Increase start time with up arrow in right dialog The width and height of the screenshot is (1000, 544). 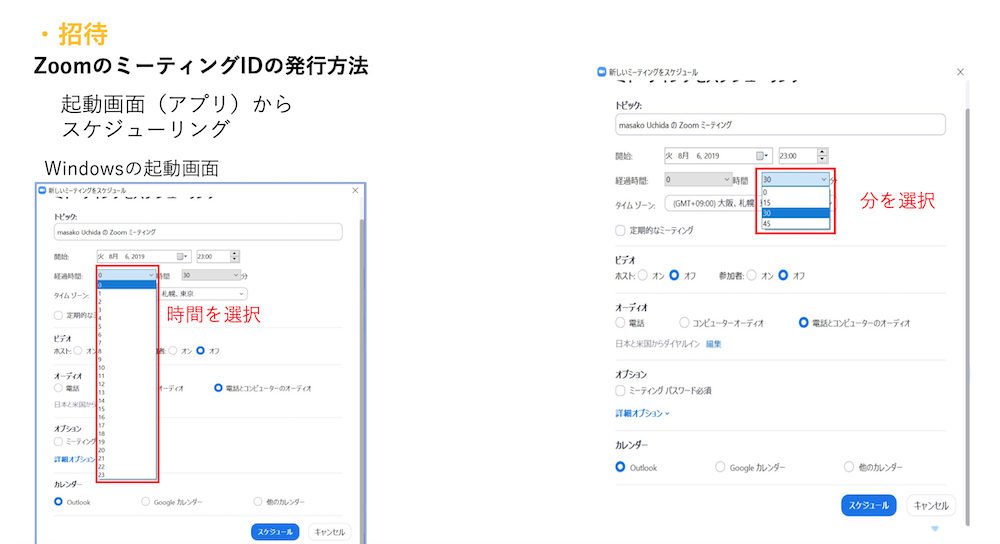(x=822, y=152)
